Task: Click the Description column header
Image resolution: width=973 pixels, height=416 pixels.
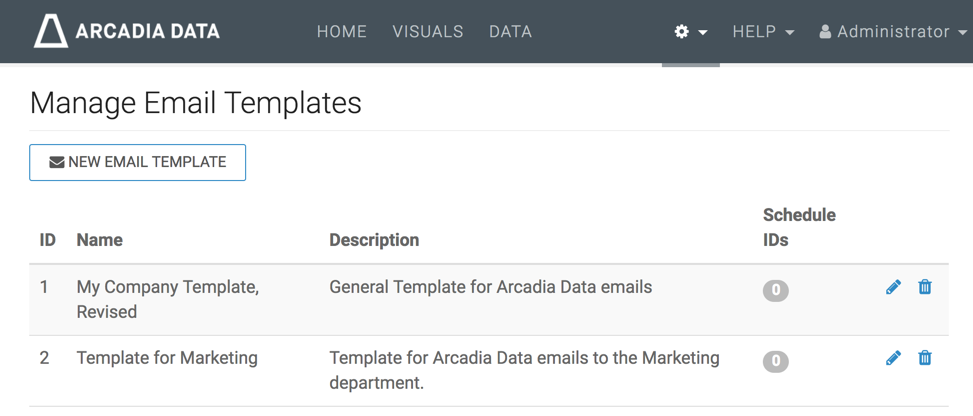Action: coord(374,240)
